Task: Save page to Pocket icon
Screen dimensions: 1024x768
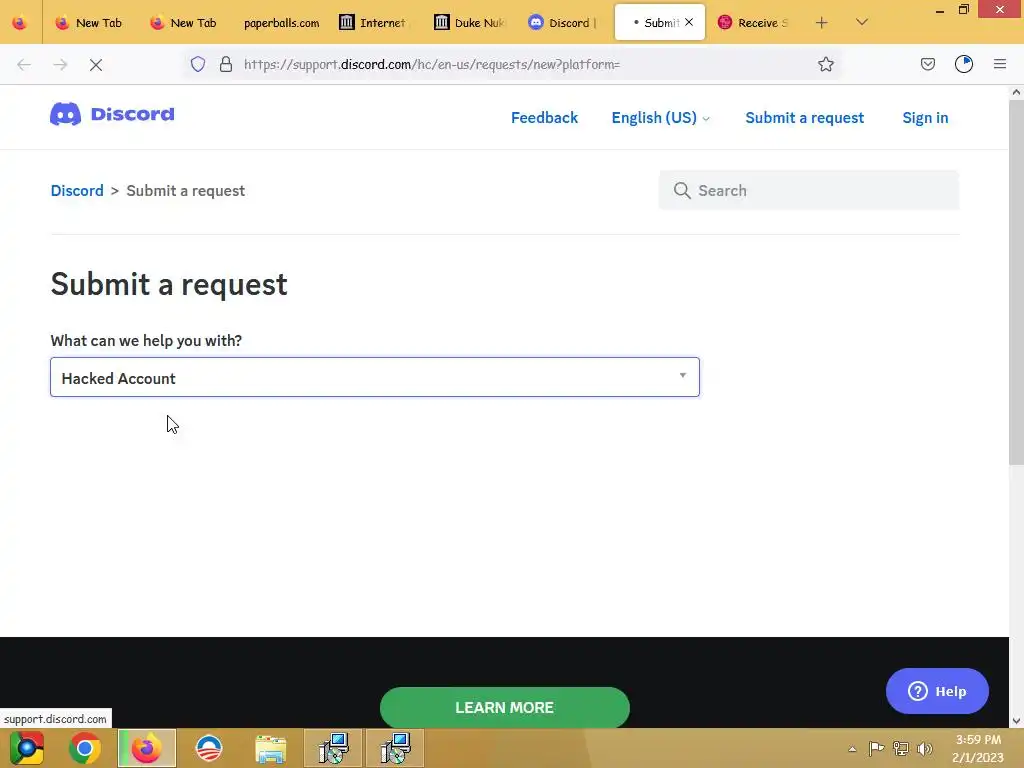Action: click(x=928, y=64)
